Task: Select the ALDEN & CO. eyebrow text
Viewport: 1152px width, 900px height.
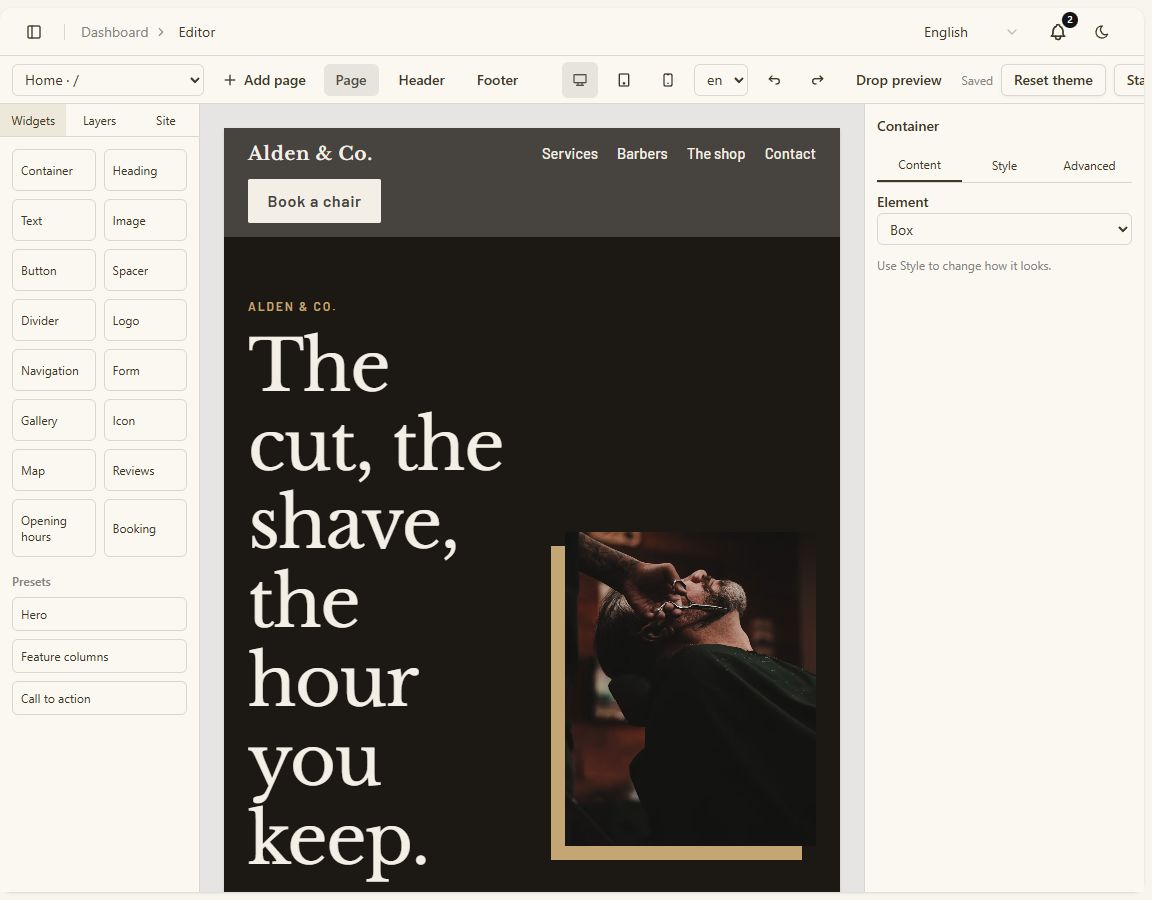Action: 292,306
